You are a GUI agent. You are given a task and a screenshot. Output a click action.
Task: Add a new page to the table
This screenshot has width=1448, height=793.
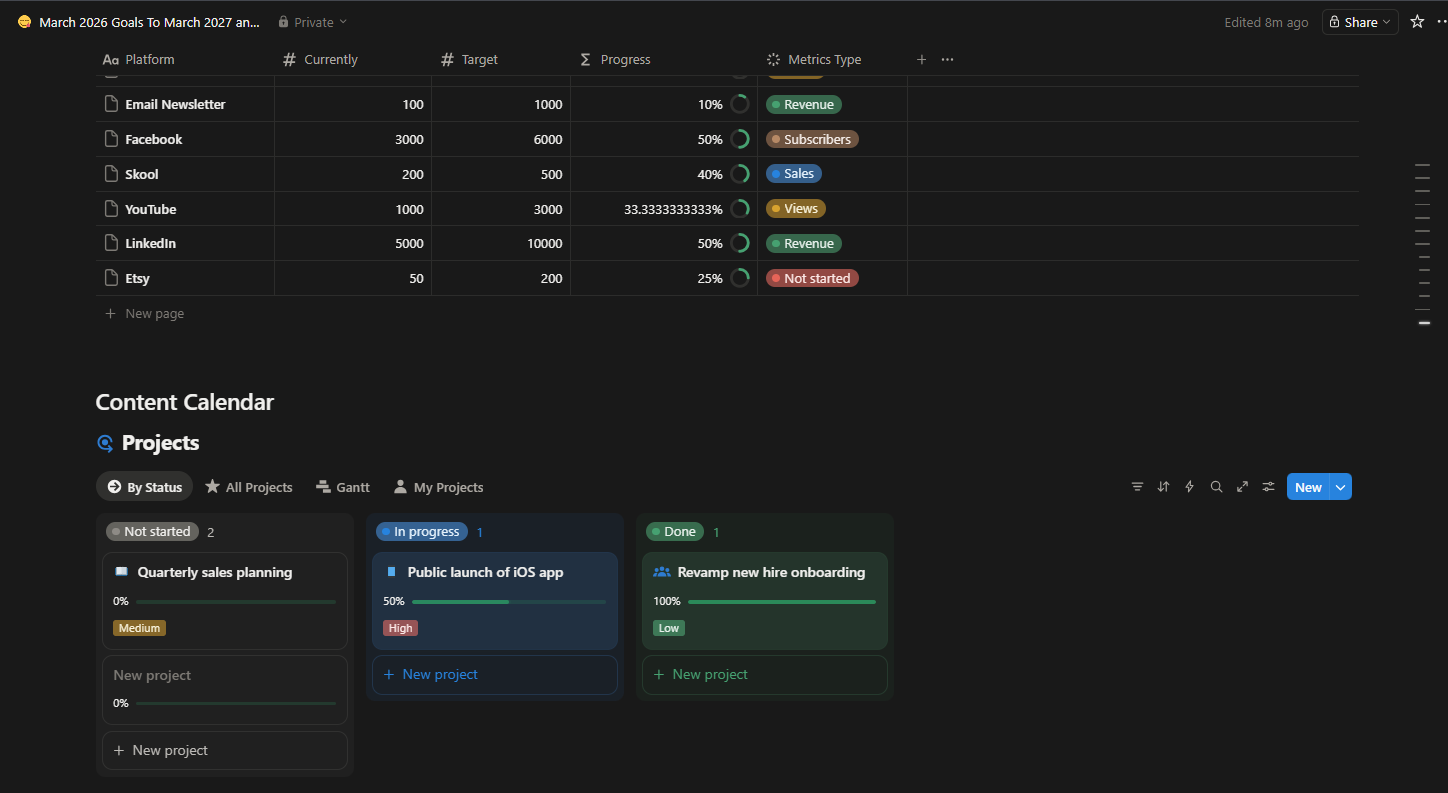144,314
